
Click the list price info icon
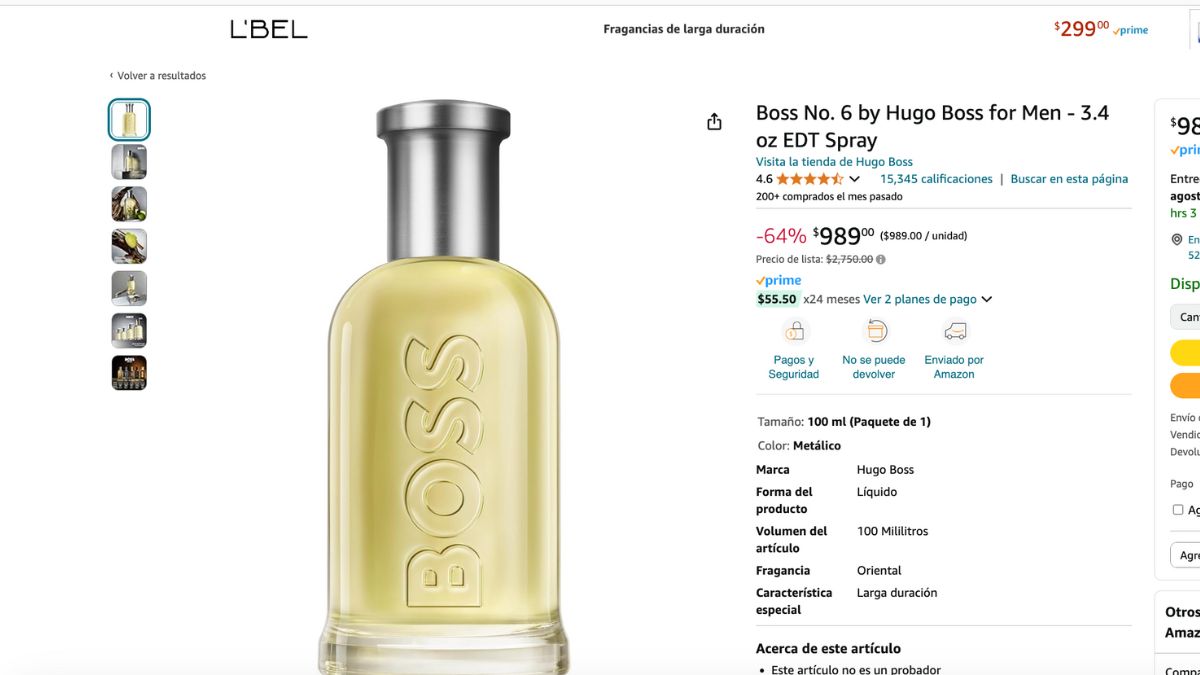(x=881, y=259)
